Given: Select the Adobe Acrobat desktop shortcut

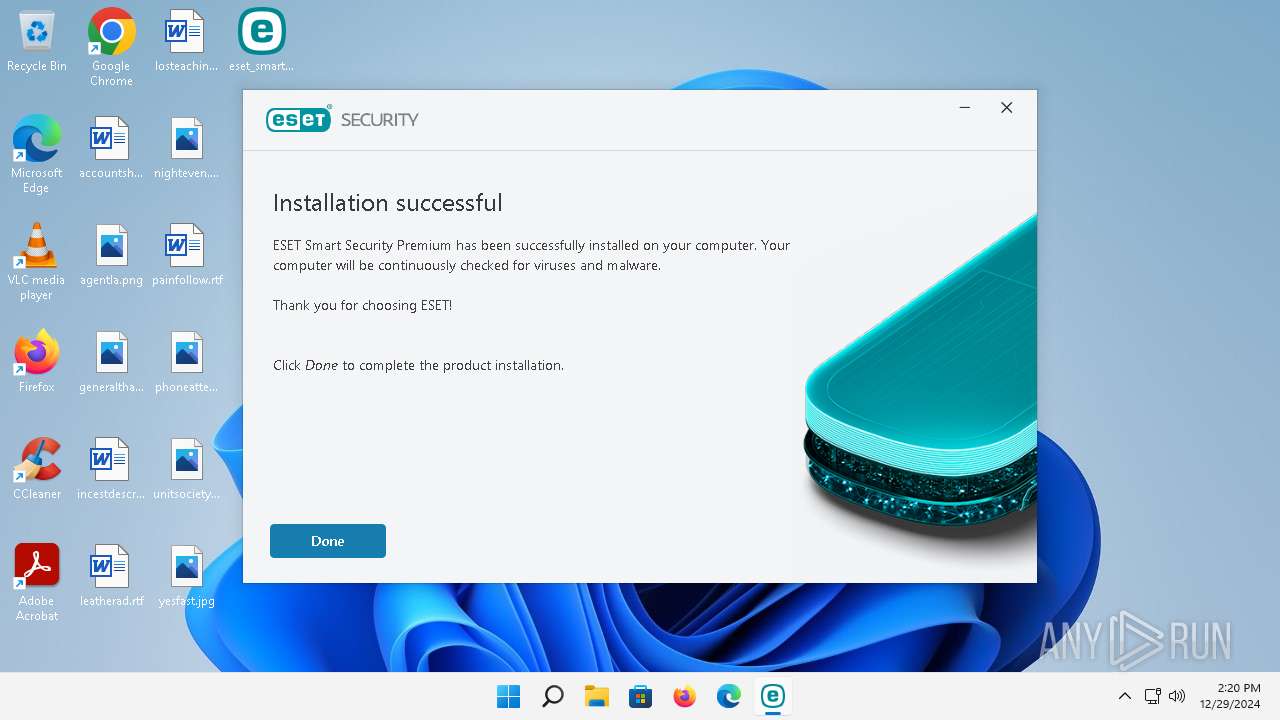Looking at the screenshot, I should point(37,583).
